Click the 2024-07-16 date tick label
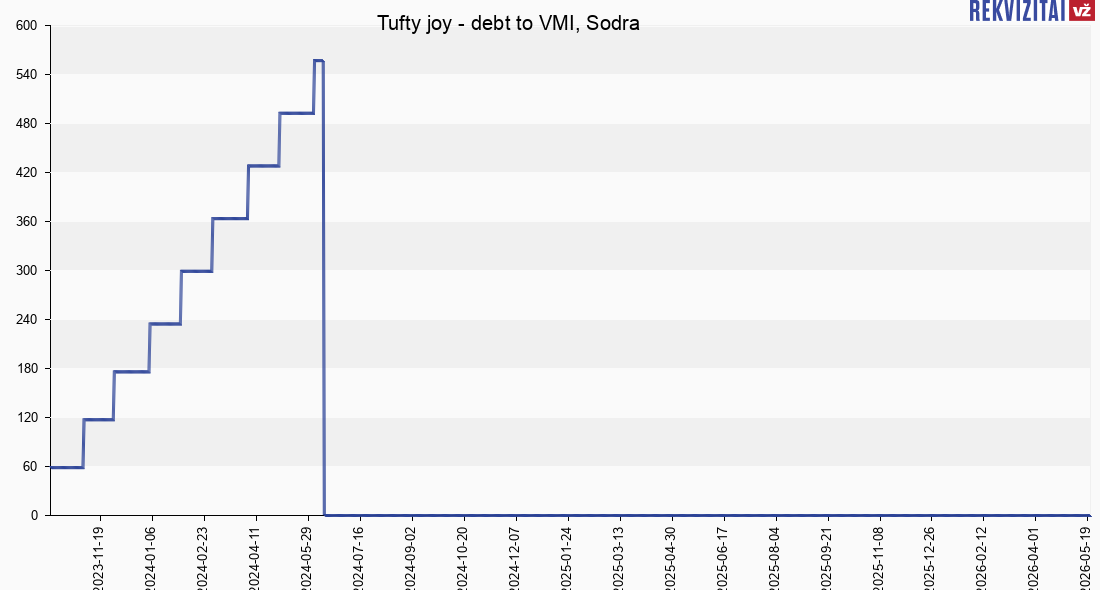The width and height of the screenshot is (1100, 590). coord(359,558)
